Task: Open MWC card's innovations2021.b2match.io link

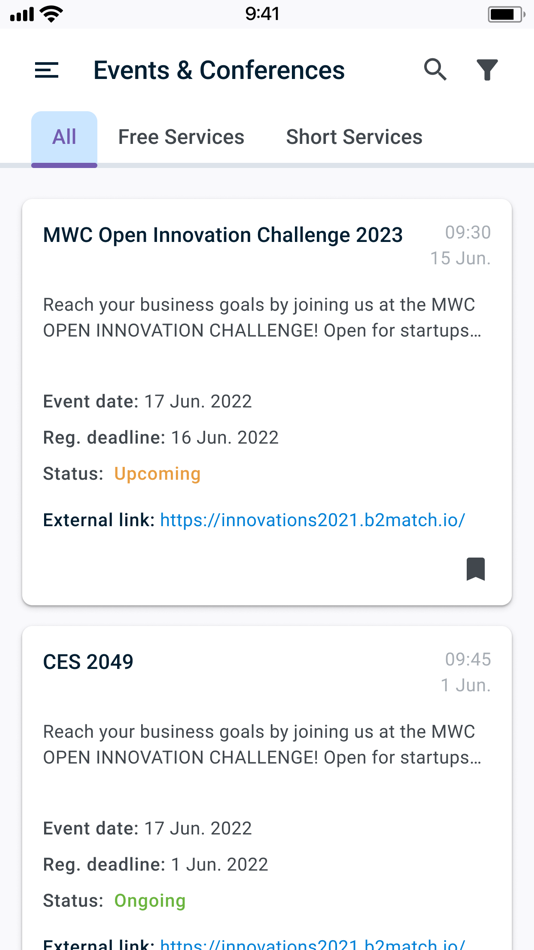Action: point(312,520)
